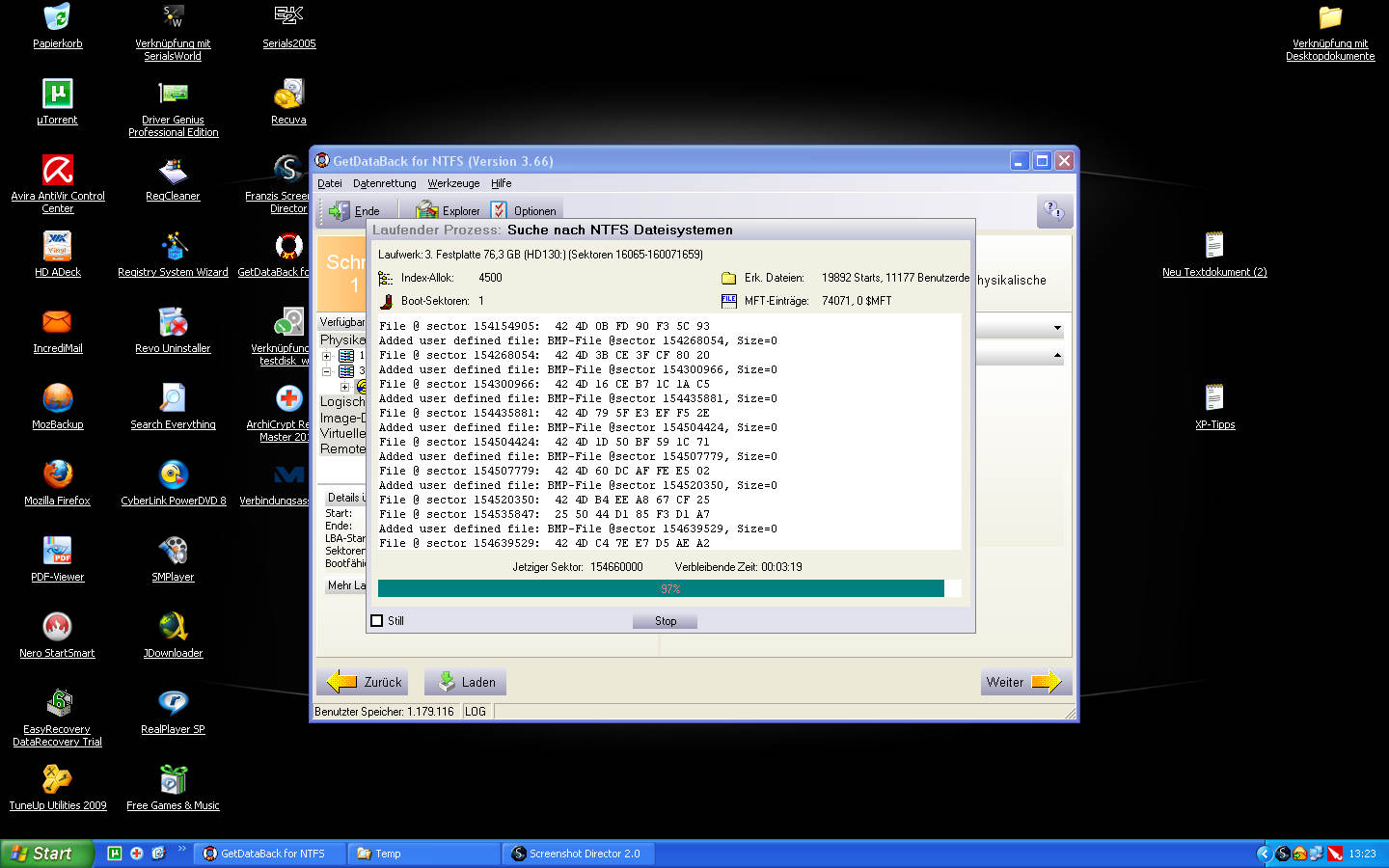The width and height of the screenshot is (1389, 868).
Task: Select the PDF-Viewer desktop icon
Action: click(58, 551)
